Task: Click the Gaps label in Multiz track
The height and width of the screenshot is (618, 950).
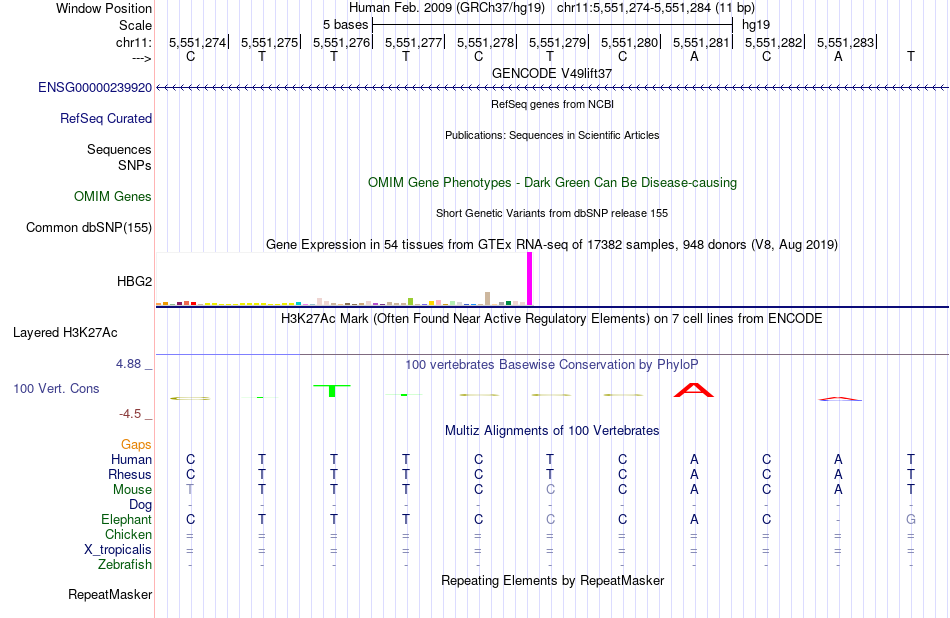Action: (x=136, y=445)
